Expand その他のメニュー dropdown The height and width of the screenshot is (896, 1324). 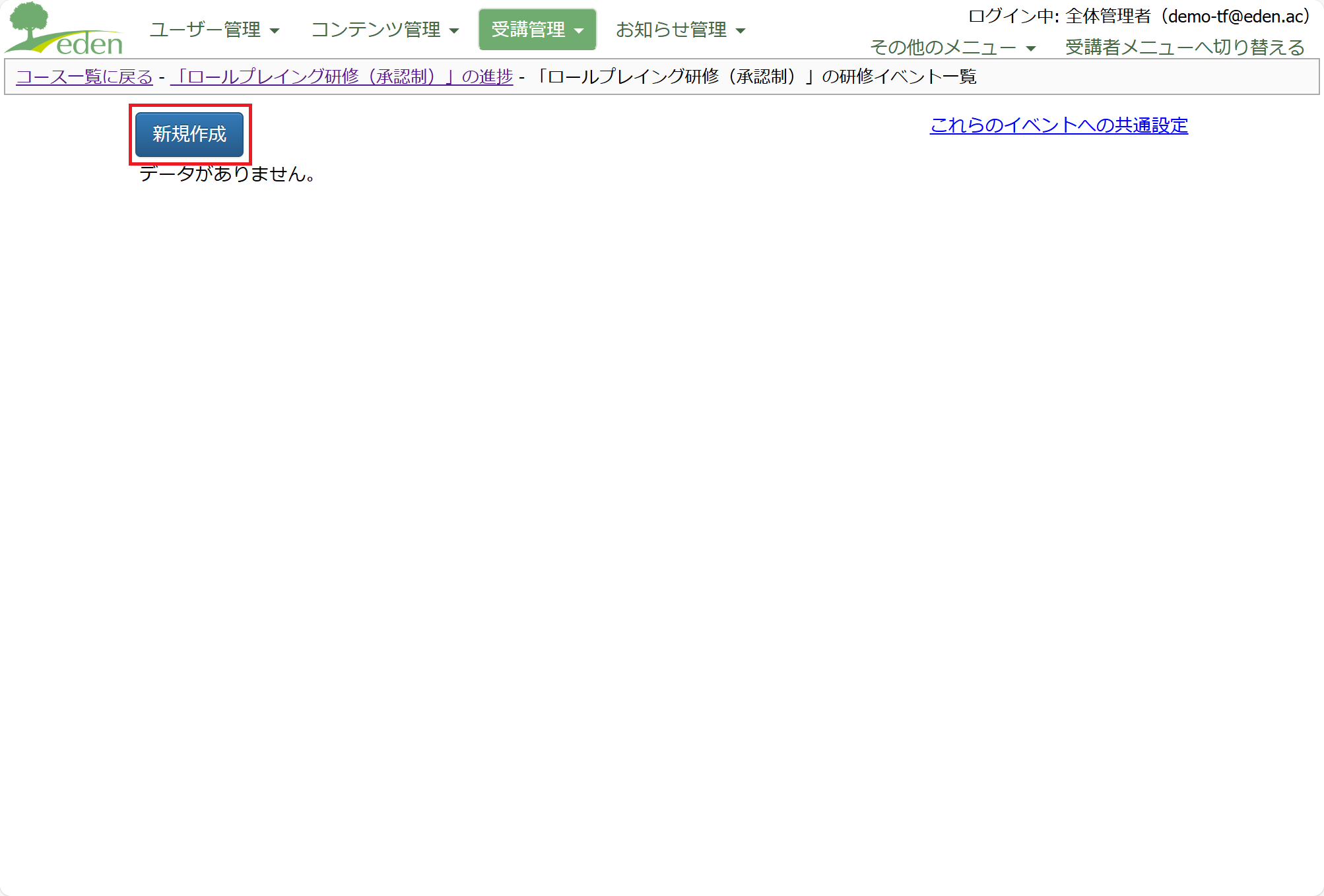coord(952,48)
